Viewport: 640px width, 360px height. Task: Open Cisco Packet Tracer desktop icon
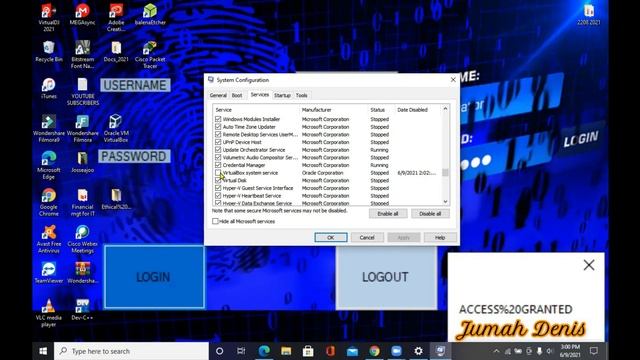click(x=150, y=54)
